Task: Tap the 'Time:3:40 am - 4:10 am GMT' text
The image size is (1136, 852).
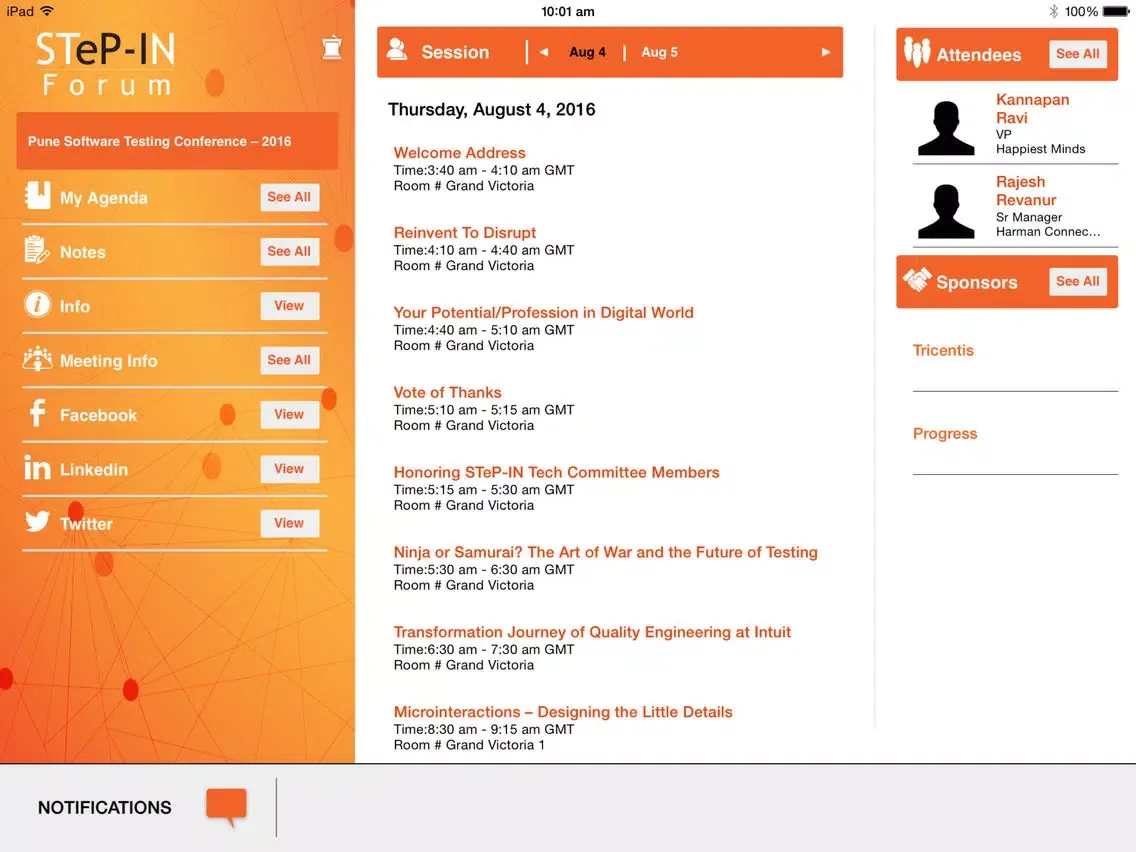Action: [484, 170]
